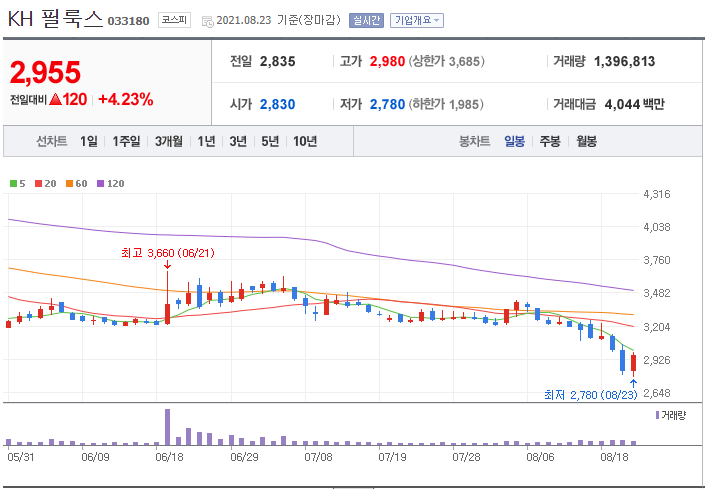Click the green 5-day moving average swatch
The height and width of the screenshot is (489, 705).
13,183
